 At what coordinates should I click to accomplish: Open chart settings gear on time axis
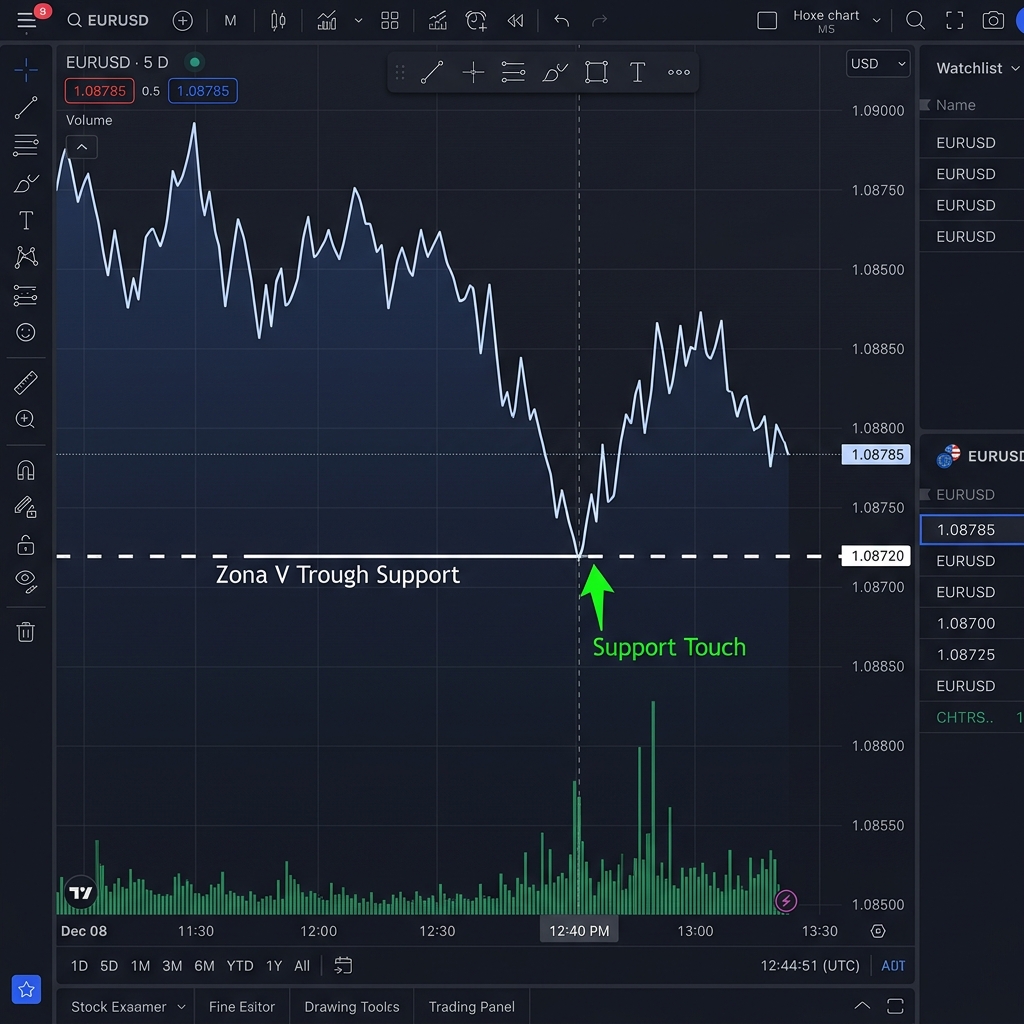coord(878,931)
